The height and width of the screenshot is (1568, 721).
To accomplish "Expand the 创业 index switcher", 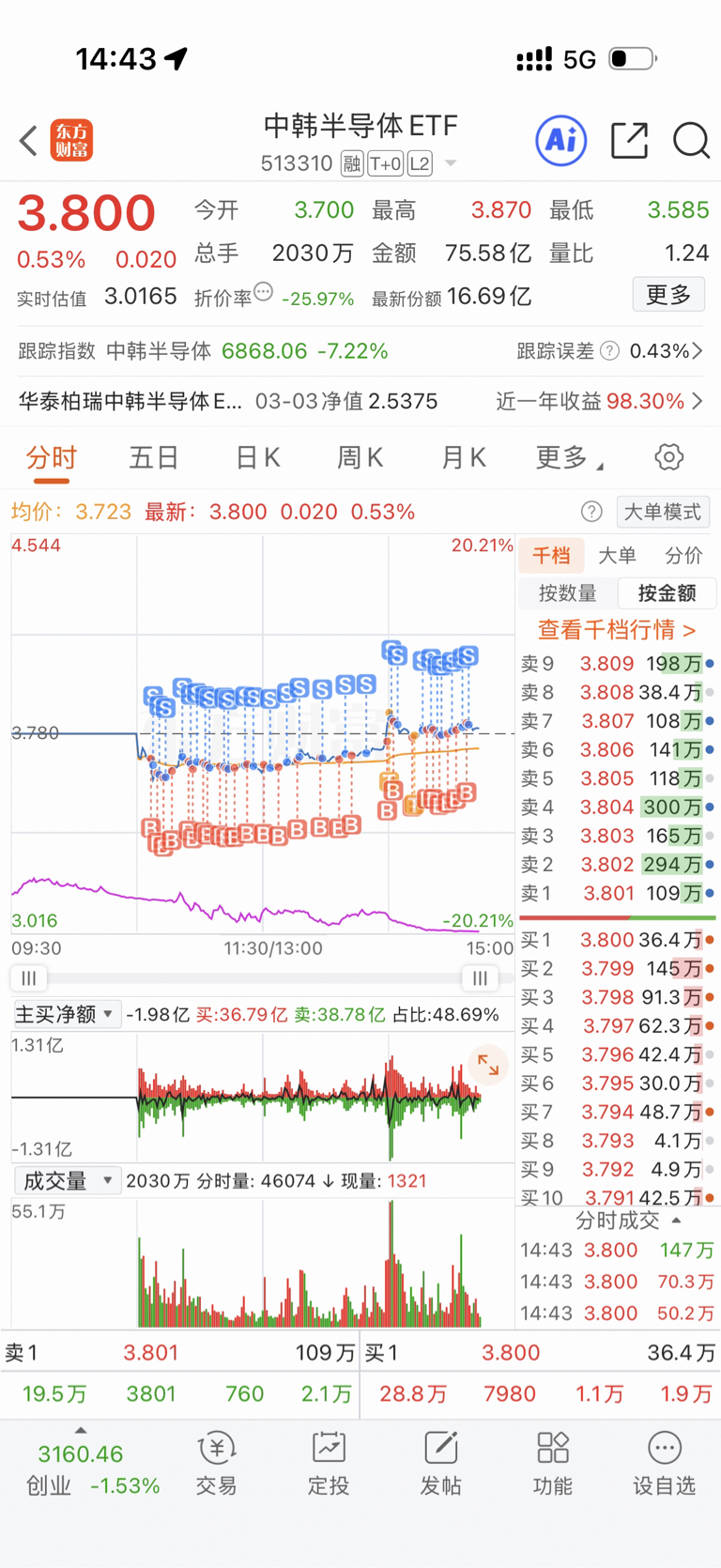I will [x=81, y=1431].
